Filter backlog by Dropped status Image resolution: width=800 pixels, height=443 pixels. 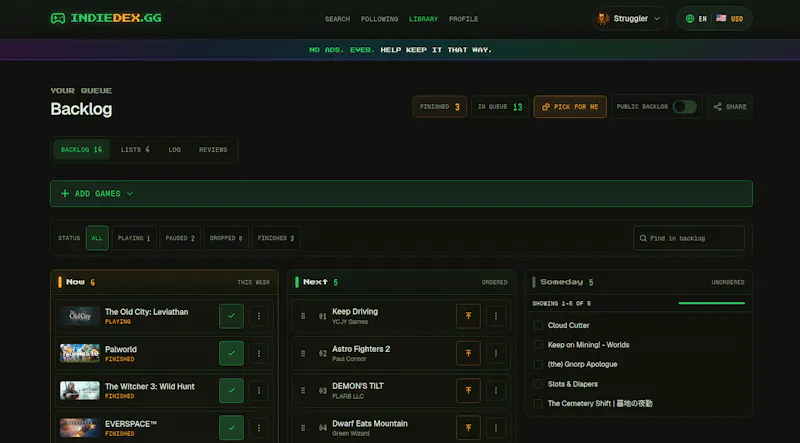click(x=227, y=238)
